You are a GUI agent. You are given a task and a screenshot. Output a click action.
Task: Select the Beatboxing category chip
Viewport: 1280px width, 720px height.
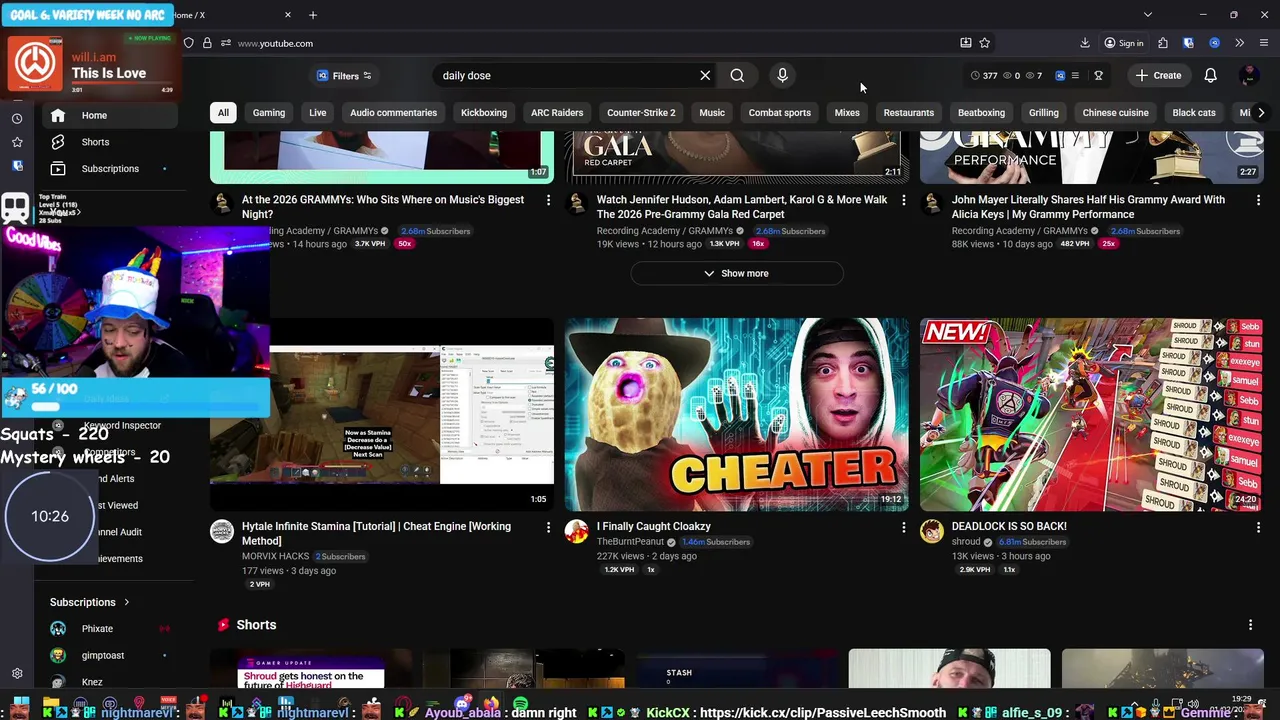(981, 113)
